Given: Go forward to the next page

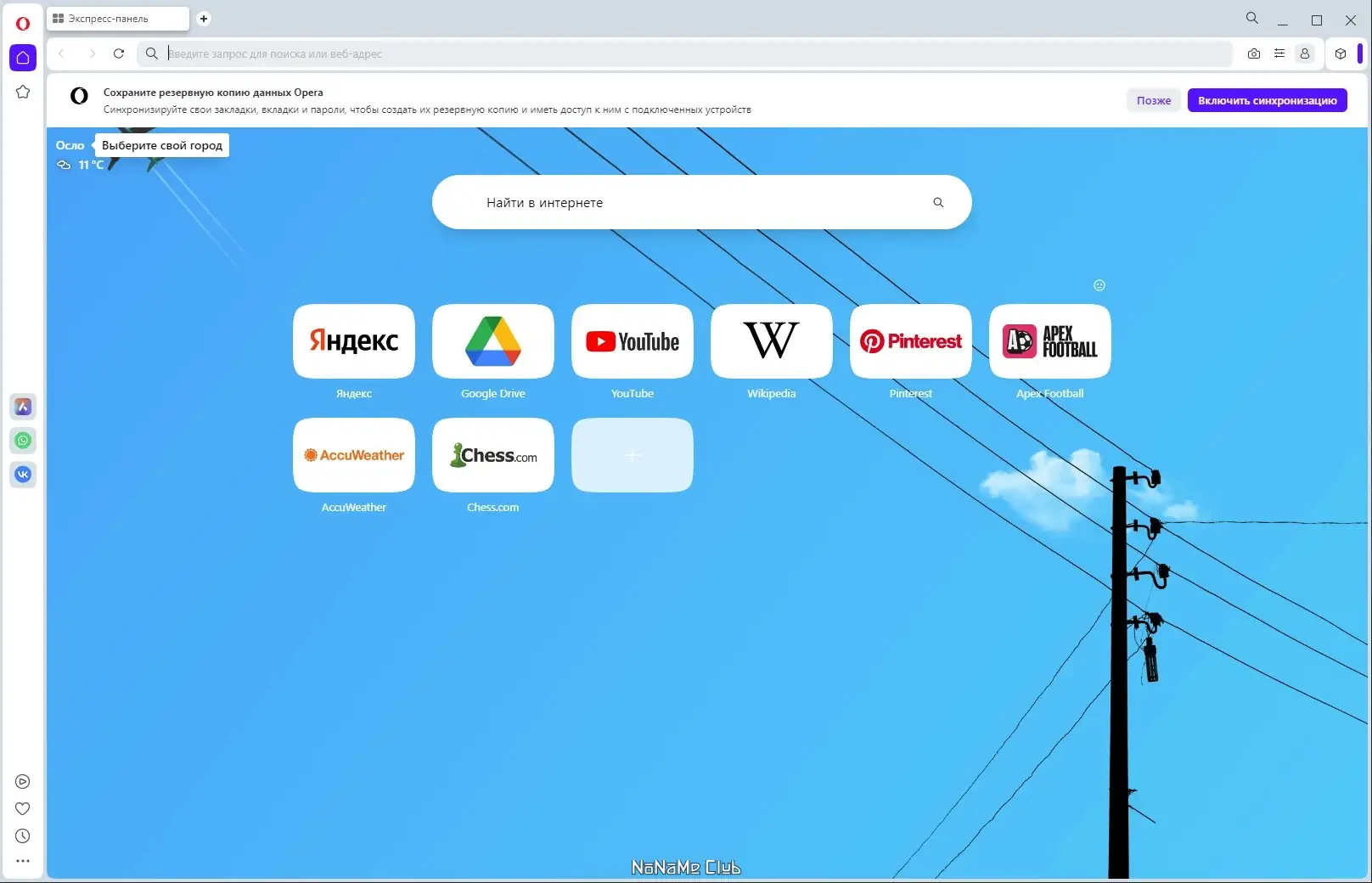Looking at the screenshot, I should (x=92, y=53).
